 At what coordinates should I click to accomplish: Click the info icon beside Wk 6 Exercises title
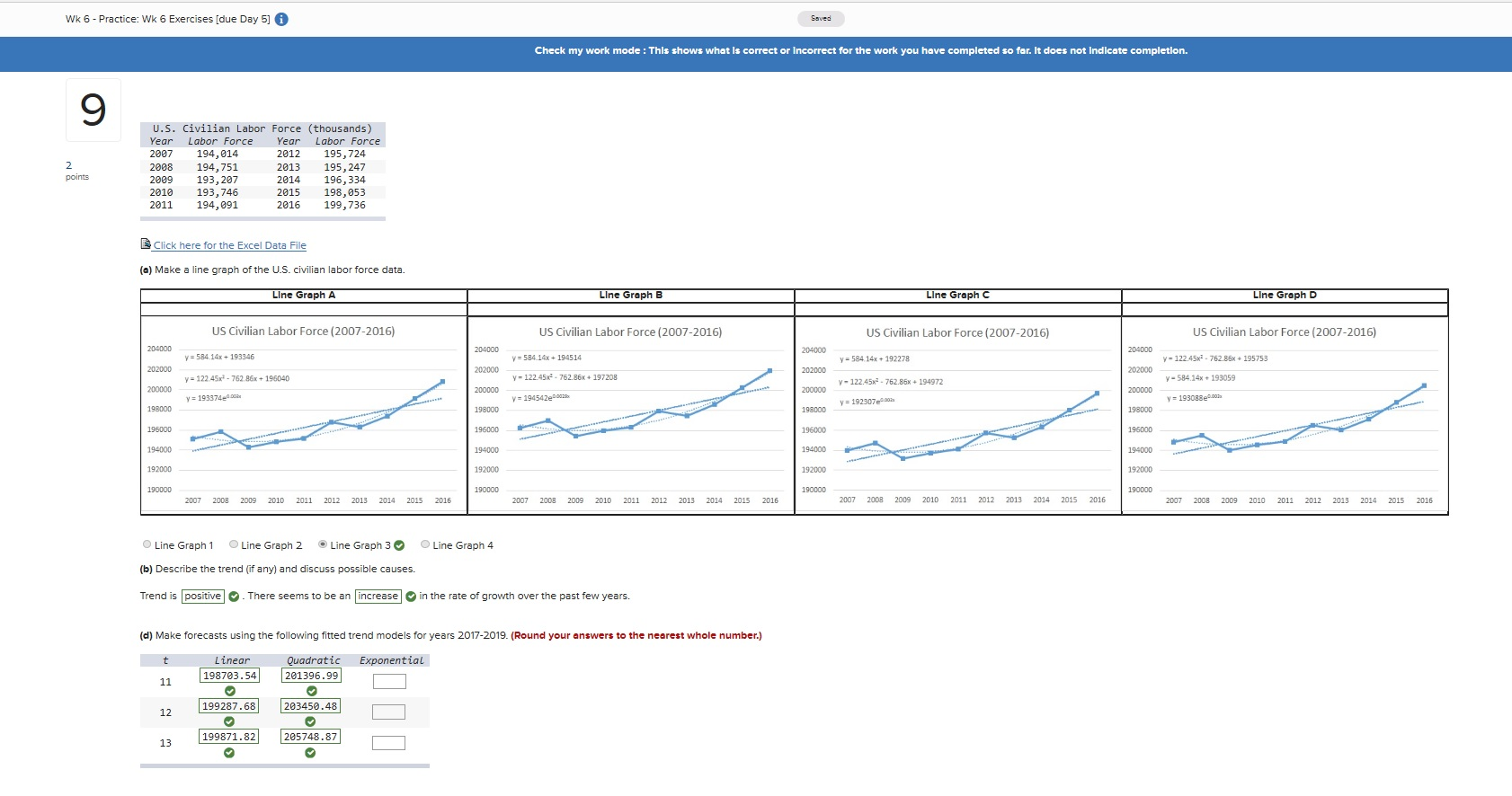click(281, 19)
